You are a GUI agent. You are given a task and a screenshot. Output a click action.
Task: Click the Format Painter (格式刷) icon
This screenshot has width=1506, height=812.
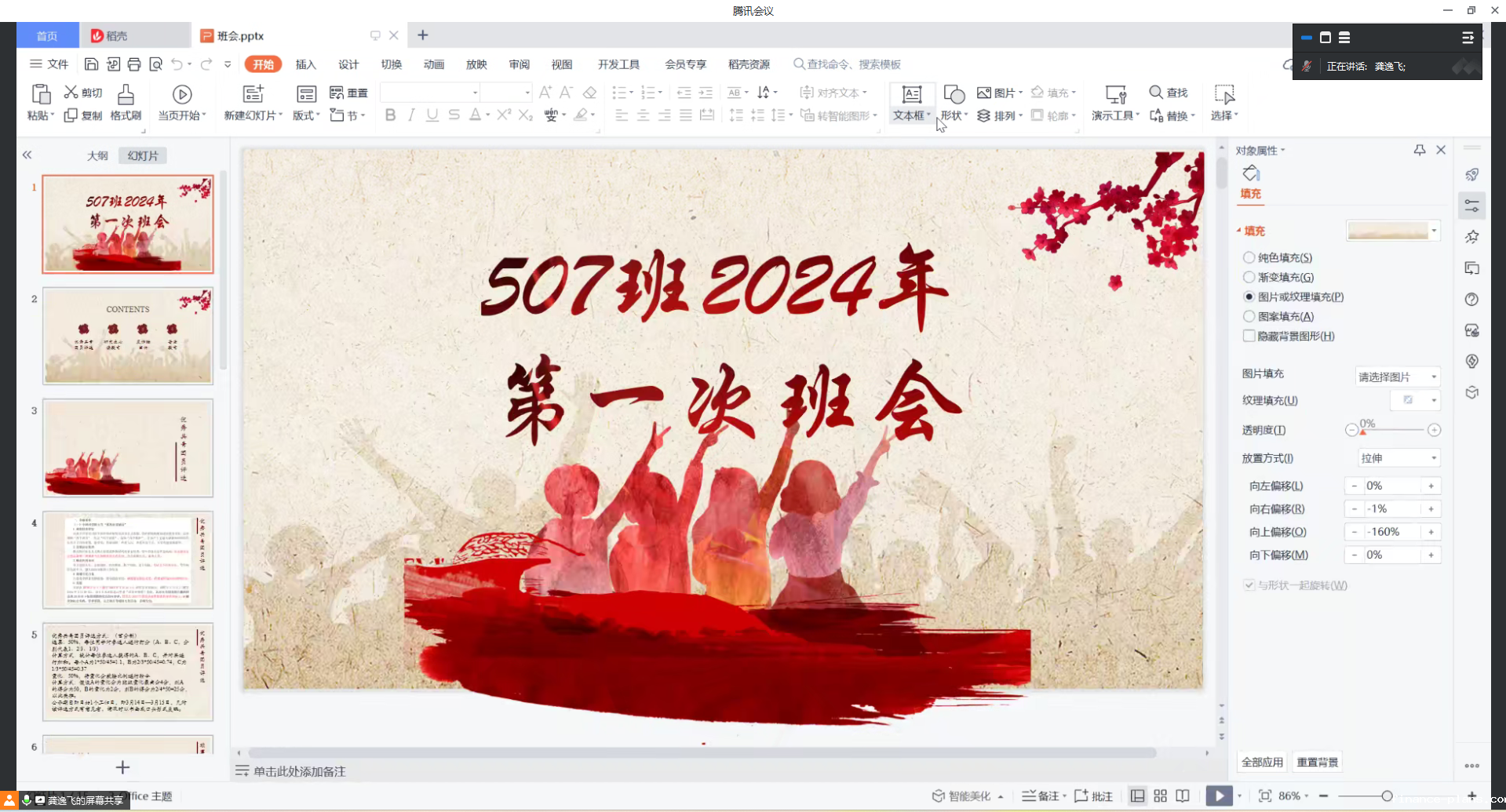tap(126, 95)
